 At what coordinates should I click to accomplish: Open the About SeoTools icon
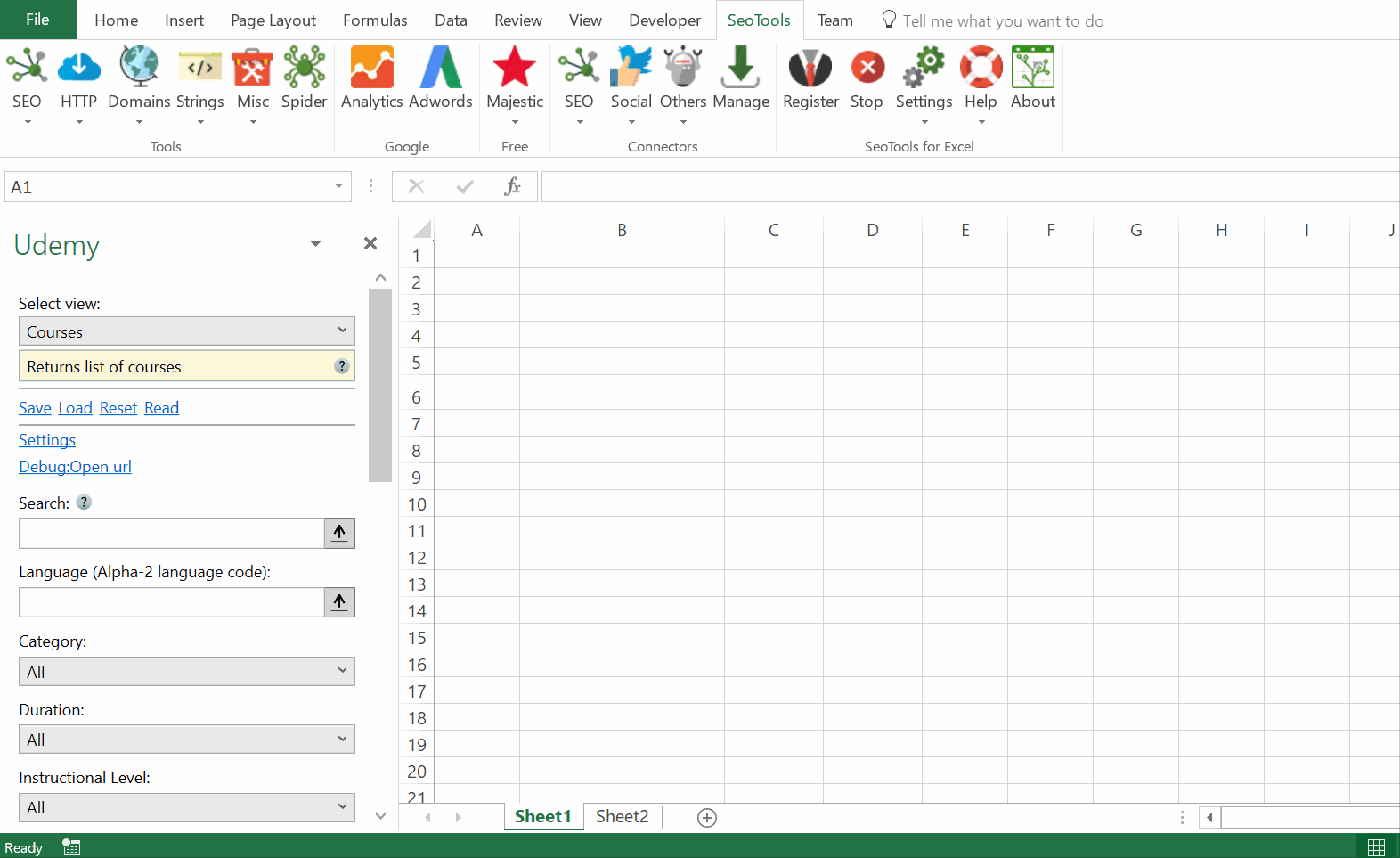(1033, 67)
